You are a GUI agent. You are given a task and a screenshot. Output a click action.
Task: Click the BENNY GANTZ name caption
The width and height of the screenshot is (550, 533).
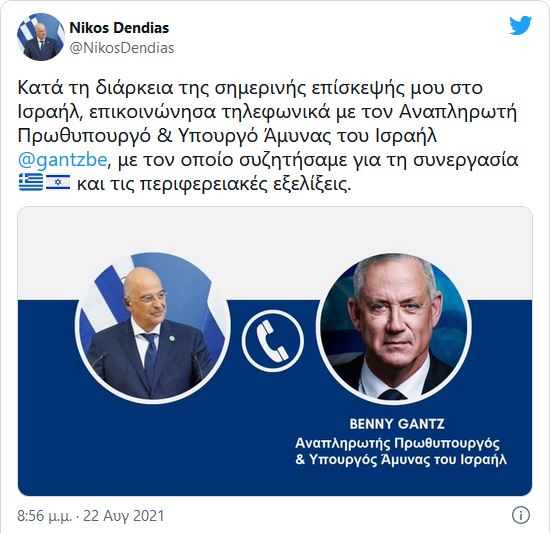[397, 424]
